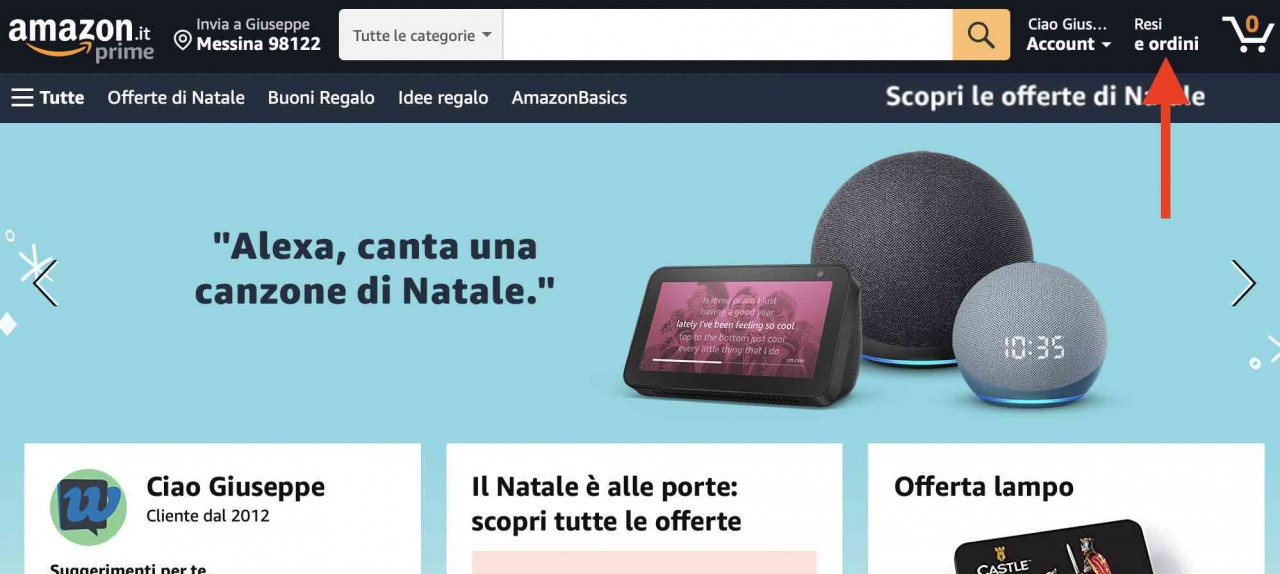This screenshot has height=574, width=1280.
Task: Open the Tutte hamburger menu
Action: (47, 97)
